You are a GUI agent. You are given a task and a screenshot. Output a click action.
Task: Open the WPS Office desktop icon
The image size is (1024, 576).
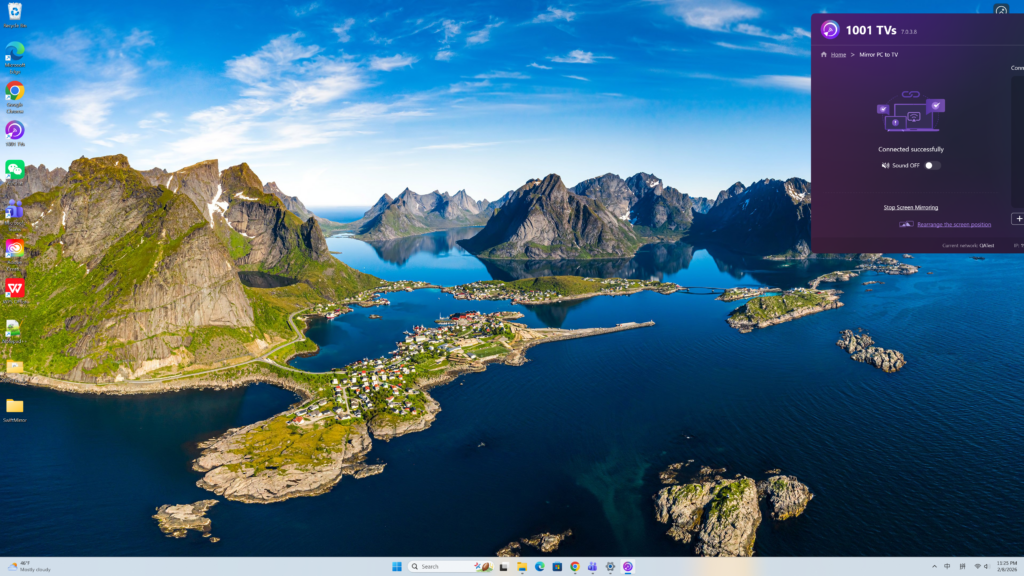(x=15, y=289)
